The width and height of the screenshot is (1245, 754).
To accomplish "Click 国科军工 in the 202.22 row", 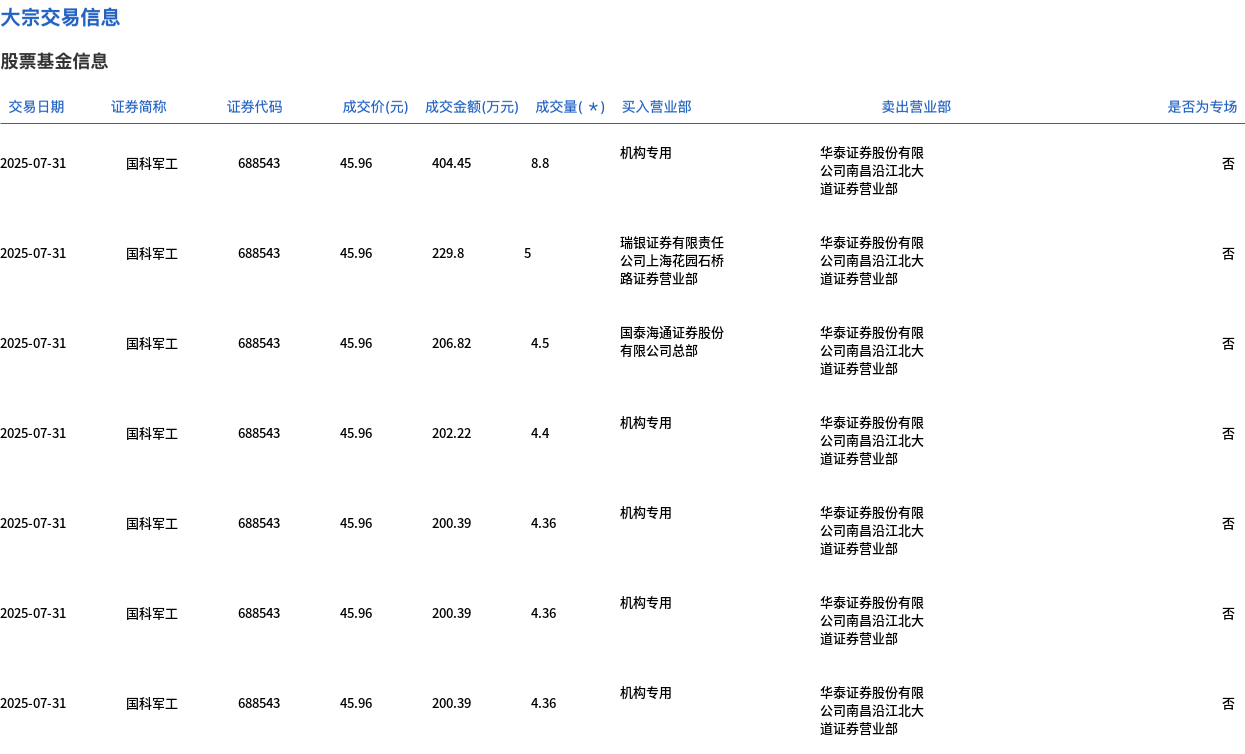I will coord(152,433).
